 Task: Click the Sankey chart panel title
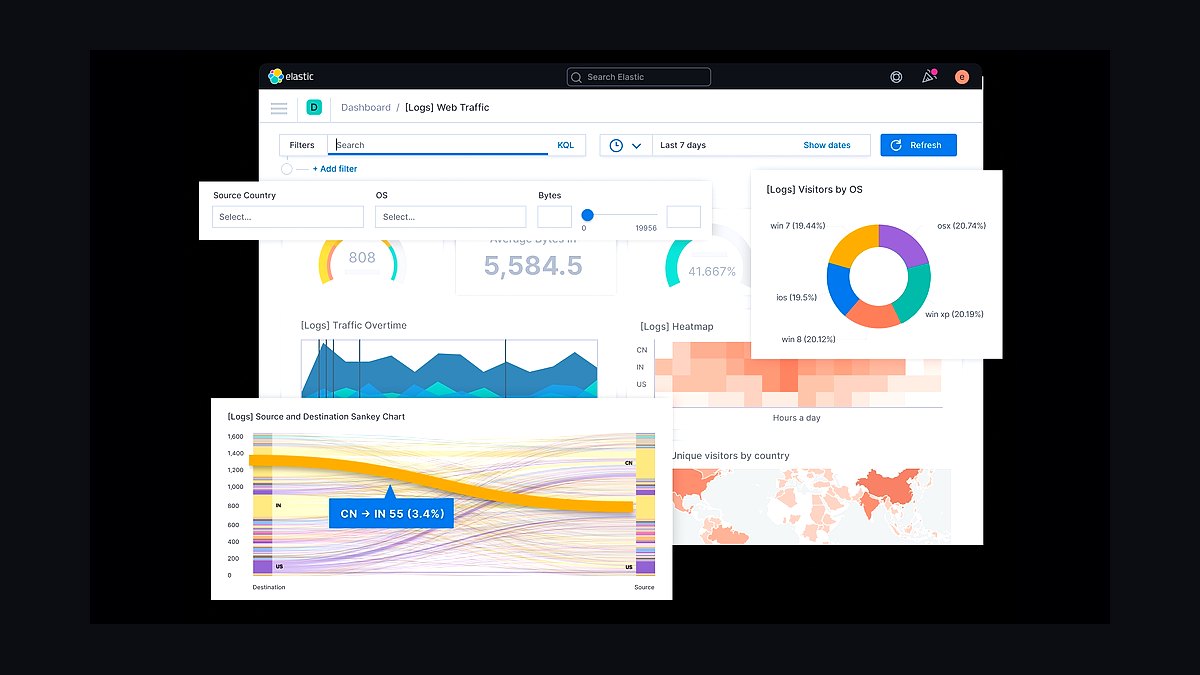pos(316,416)
